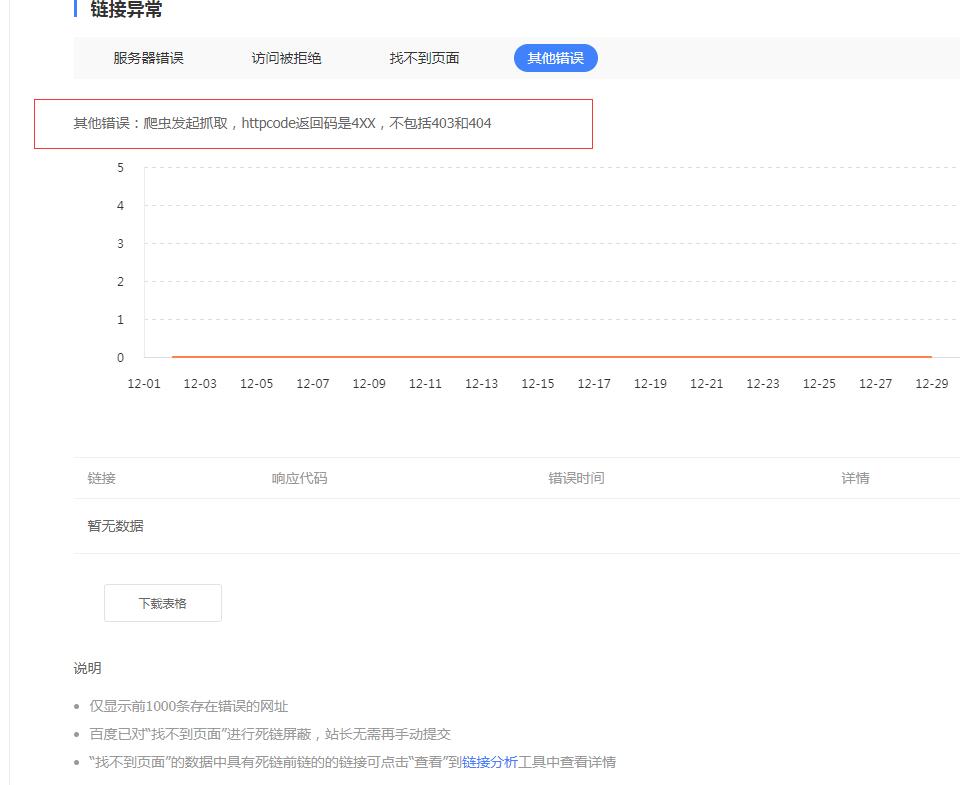Click the 12-09 date on chart axis

tap(369, 384)
